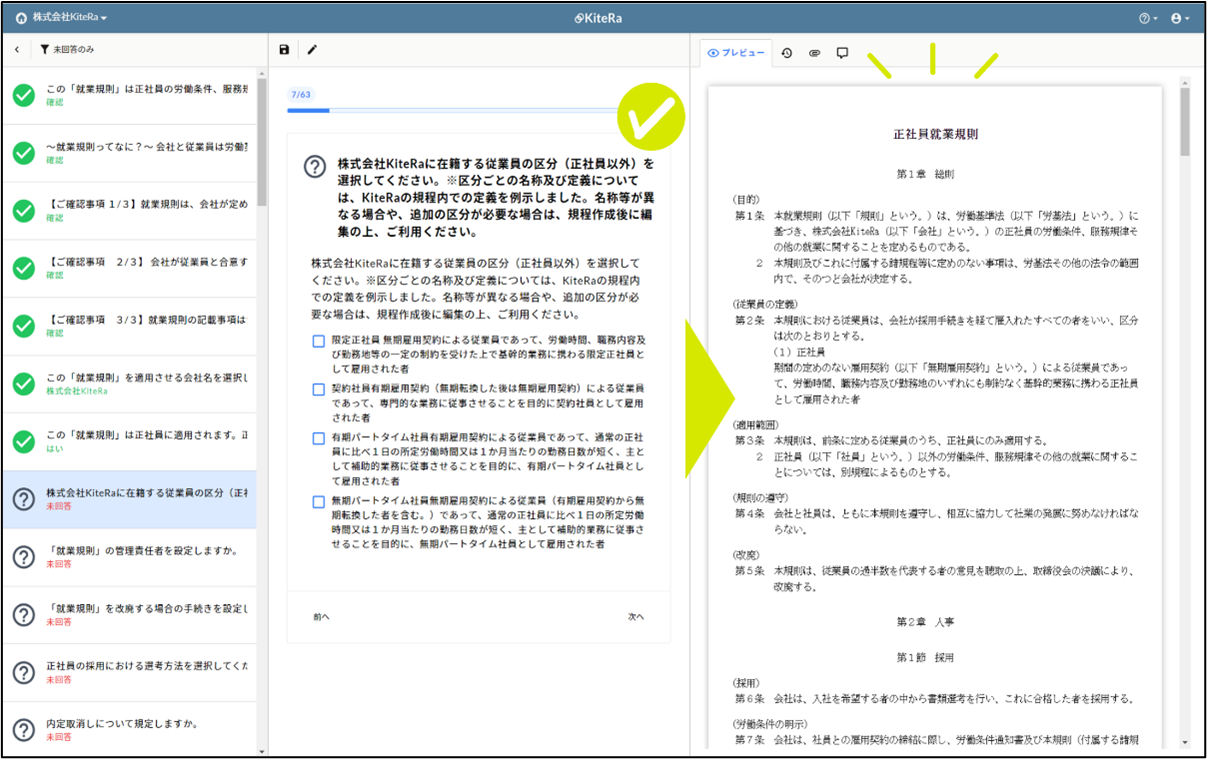Open the help menu in the header
Screen dimensions: 1207x759
pos(1147,18)
